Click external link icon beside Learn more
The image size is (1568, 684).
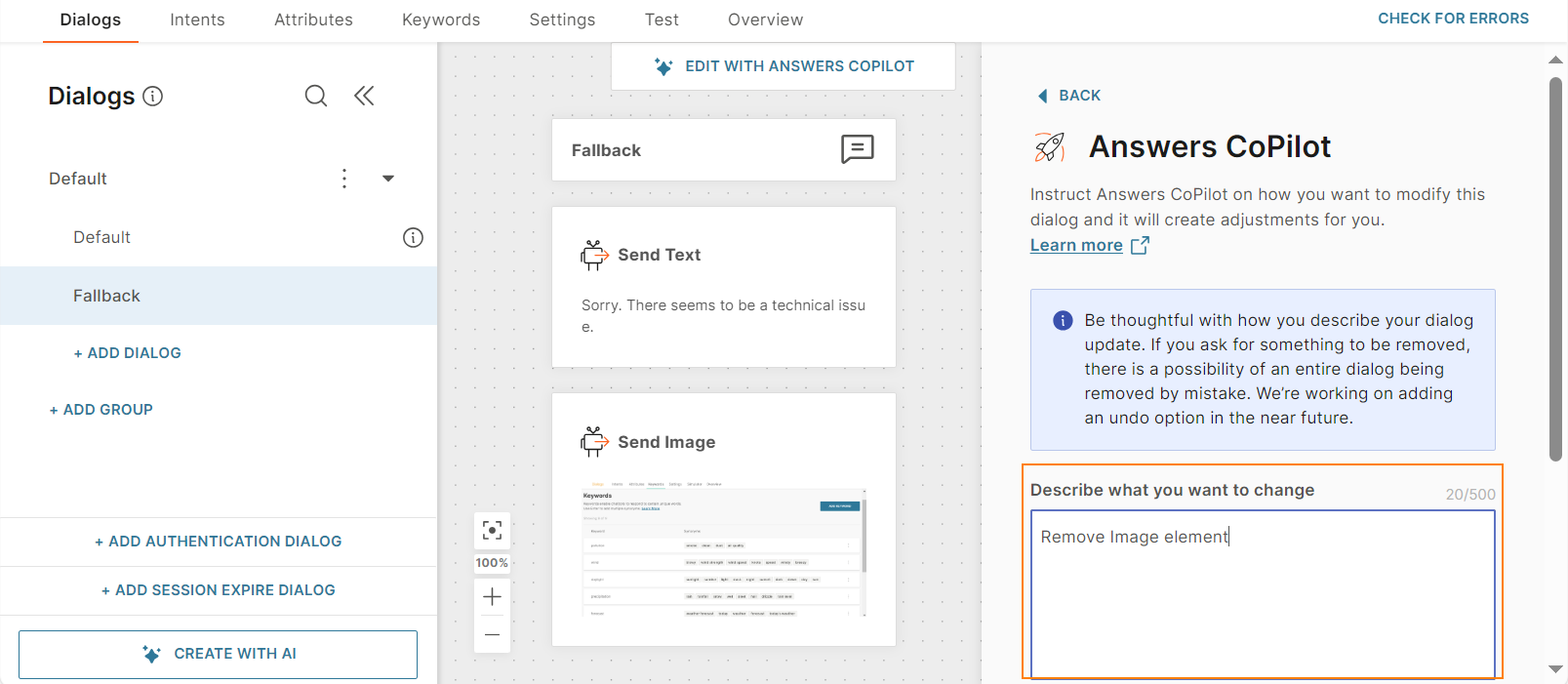1140,245
